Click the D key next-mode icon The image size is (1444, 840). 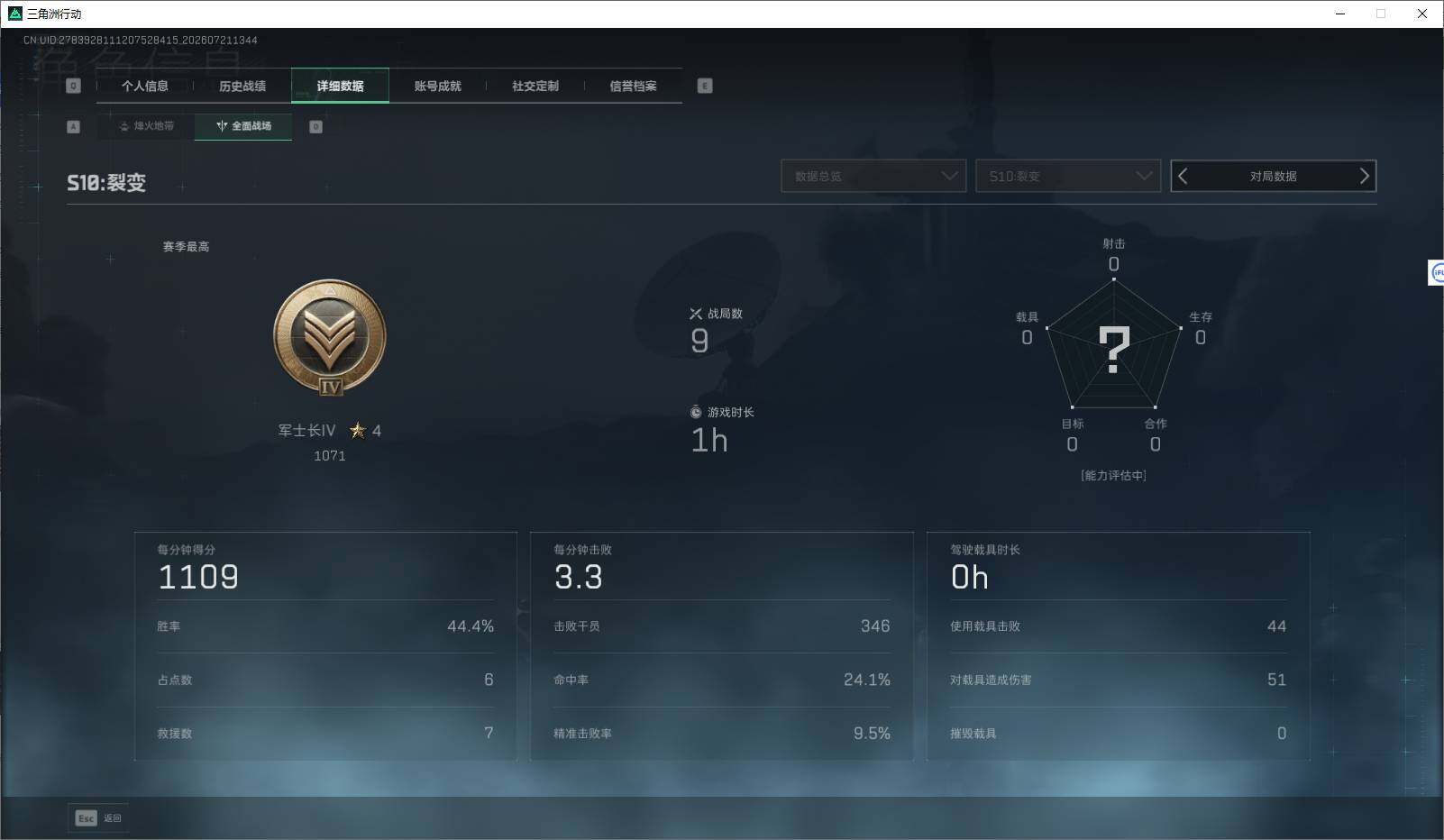tap(315, 127)
